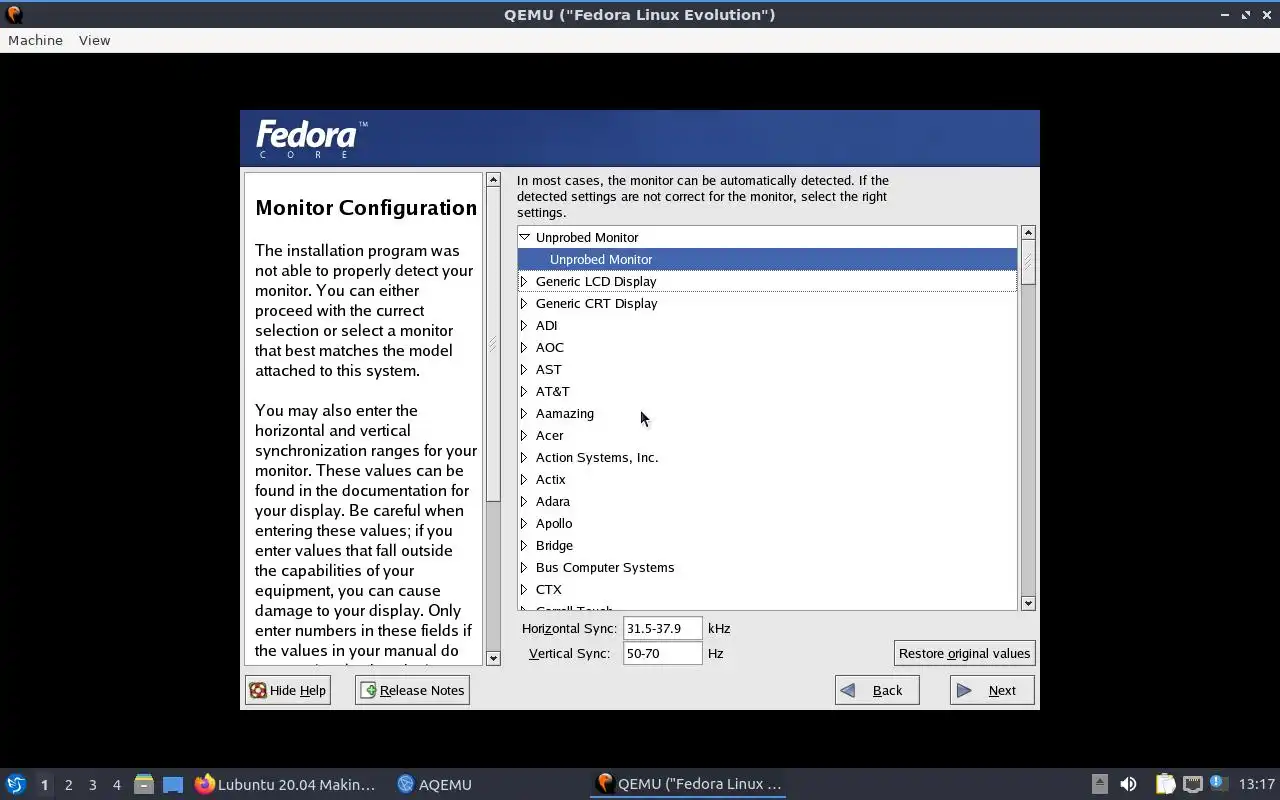Screen dimensions: 1280x800
Task: Click the Vertical Sync input field
Action: coord(662,653)
